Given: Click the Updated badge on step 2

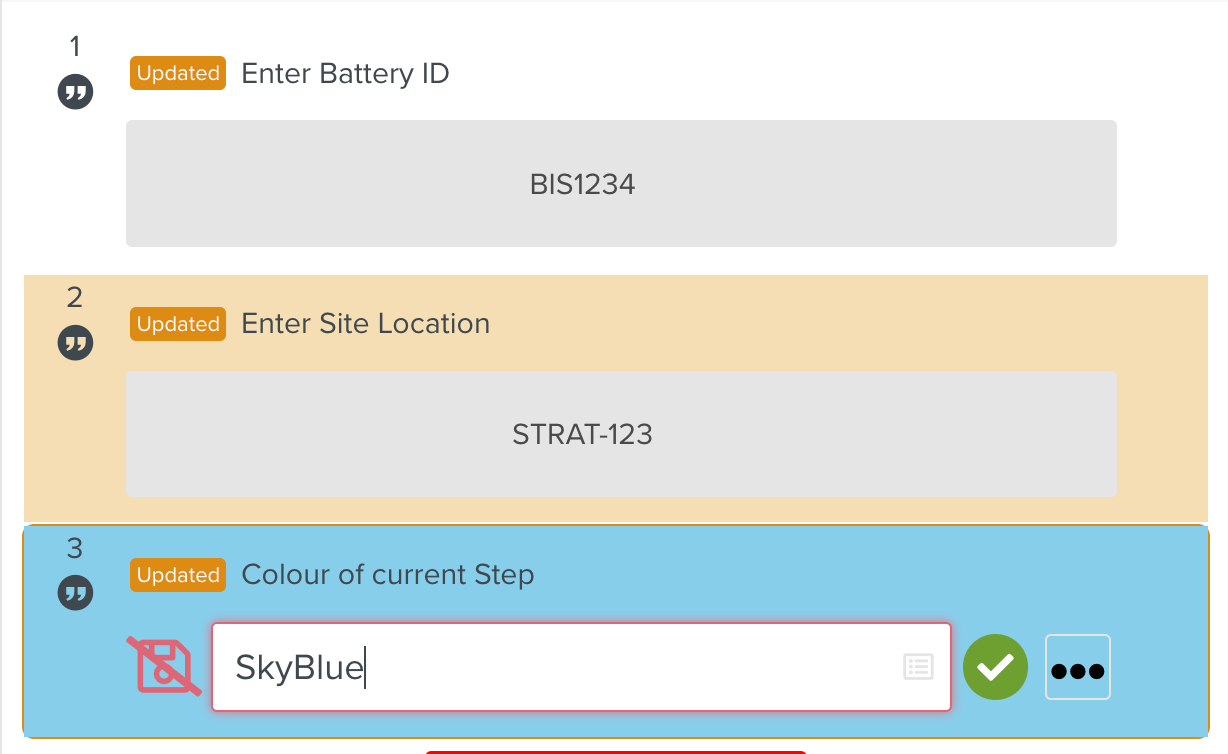Looking at the screenshot, I should (178, 324).
